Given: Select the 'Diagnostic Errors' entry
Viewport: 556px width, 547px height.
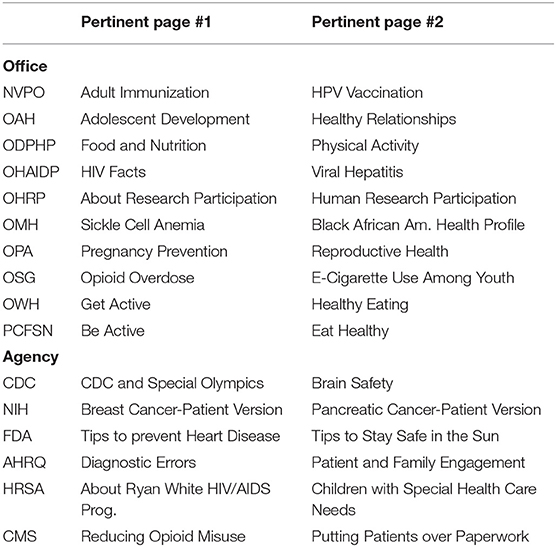Looking at the screenshot, I should point(138,463).
